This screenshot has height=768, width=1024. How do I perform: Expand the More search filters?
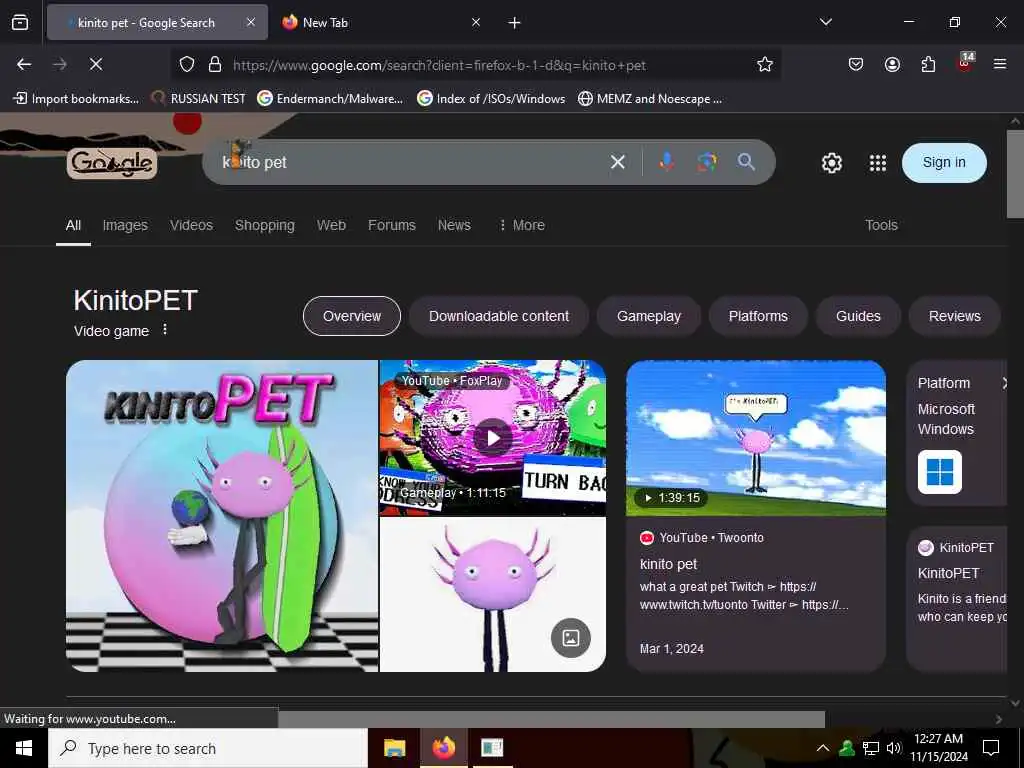521,225
